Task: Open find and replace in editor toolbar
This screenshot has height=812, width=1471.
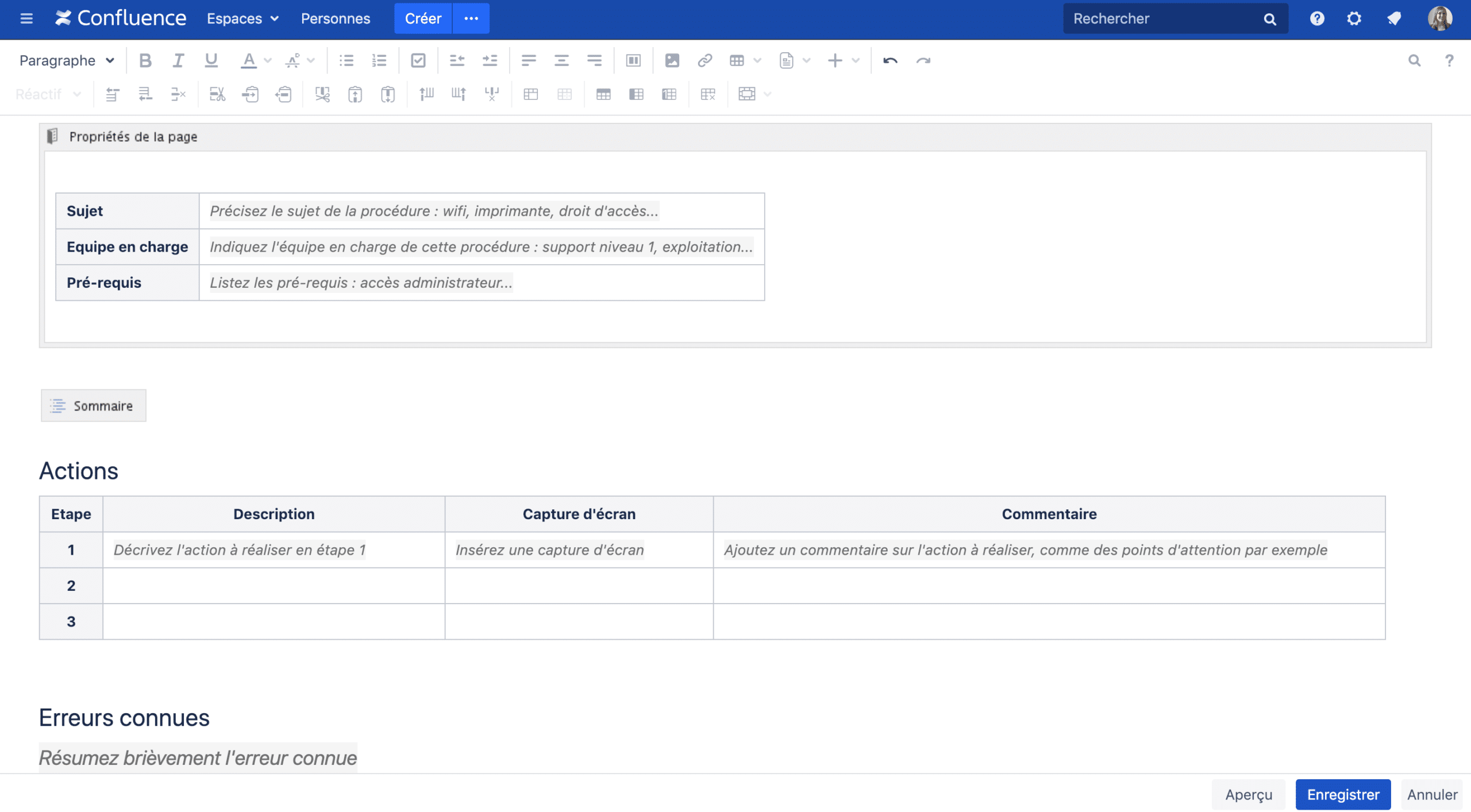Action: click(1414, 60)
